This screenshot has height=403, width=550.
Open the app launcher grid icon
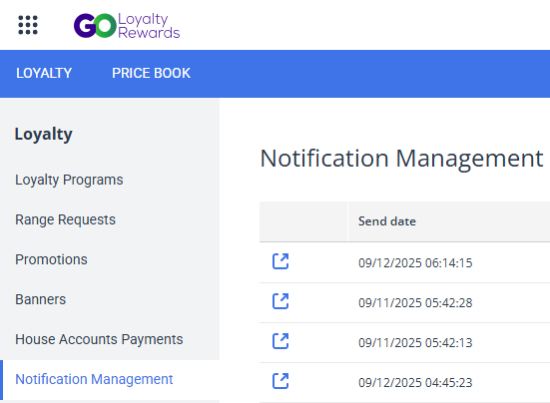pyautogui.click(x=28, y=25)
